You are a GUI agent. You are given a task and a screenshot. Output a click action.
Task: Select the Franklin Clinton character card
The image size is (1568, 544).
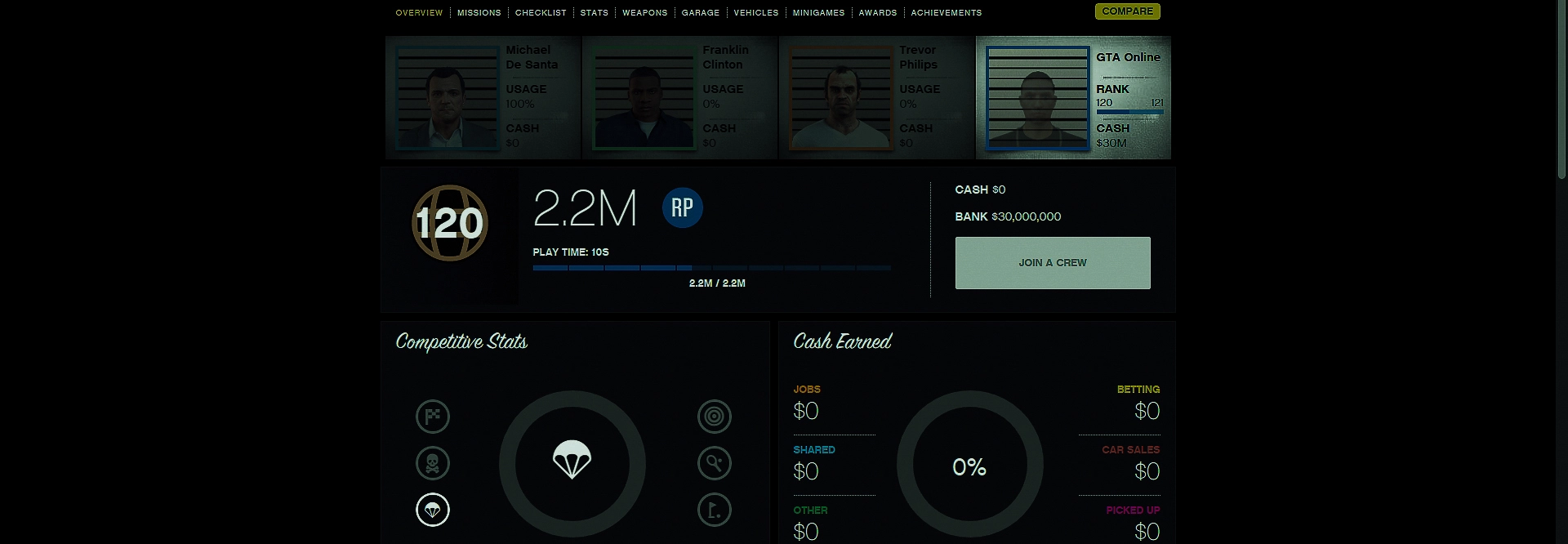(680, 97)
